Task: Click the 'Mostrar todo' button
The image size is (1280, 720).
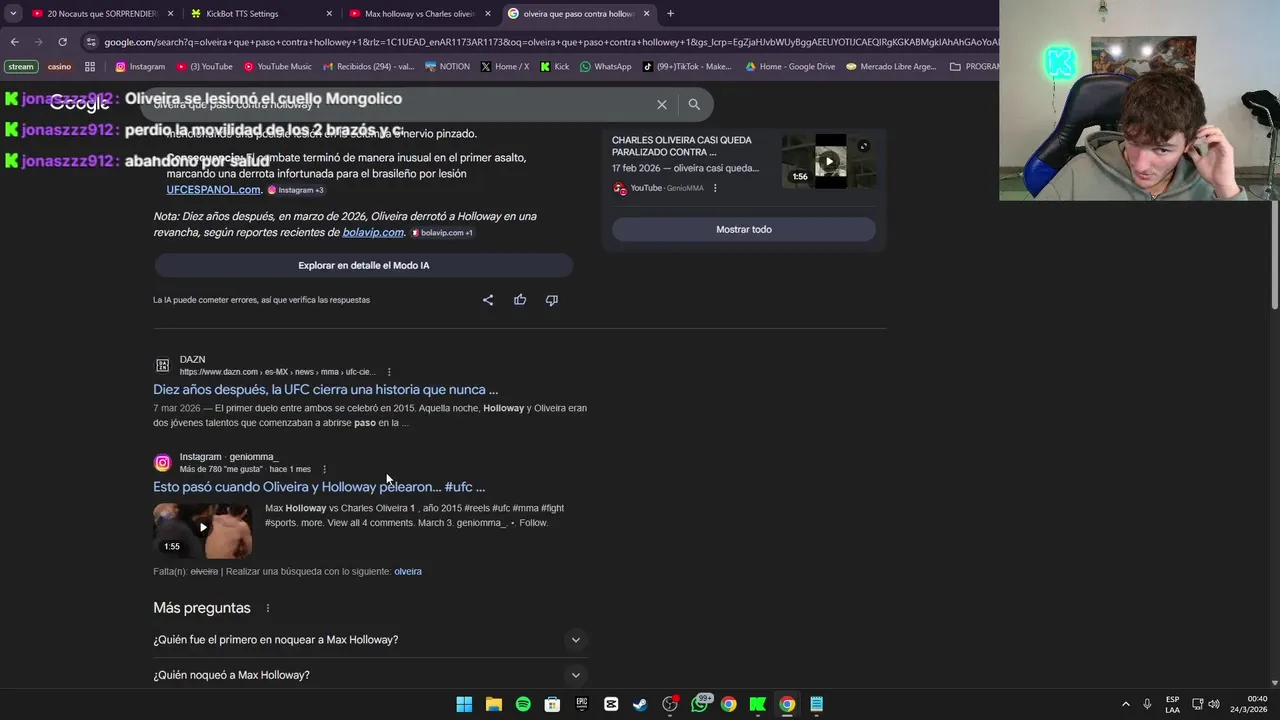Action: [x=743, y=229]
